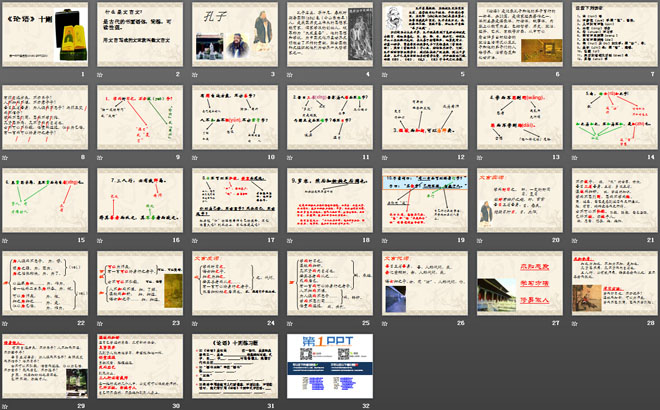Screen dimensions: 660x410
Task: Click the star icon below slide 3
Action: tap(196, 74)
